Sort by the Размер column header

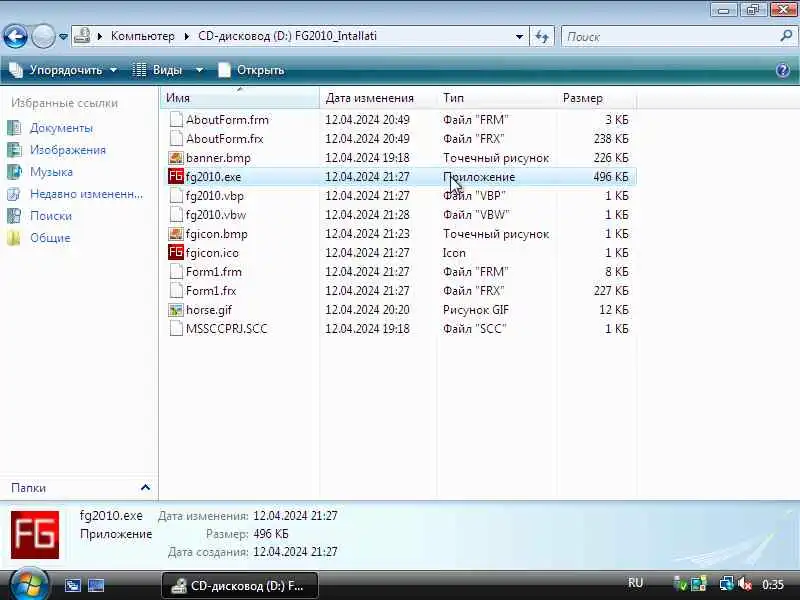[596, 97]
